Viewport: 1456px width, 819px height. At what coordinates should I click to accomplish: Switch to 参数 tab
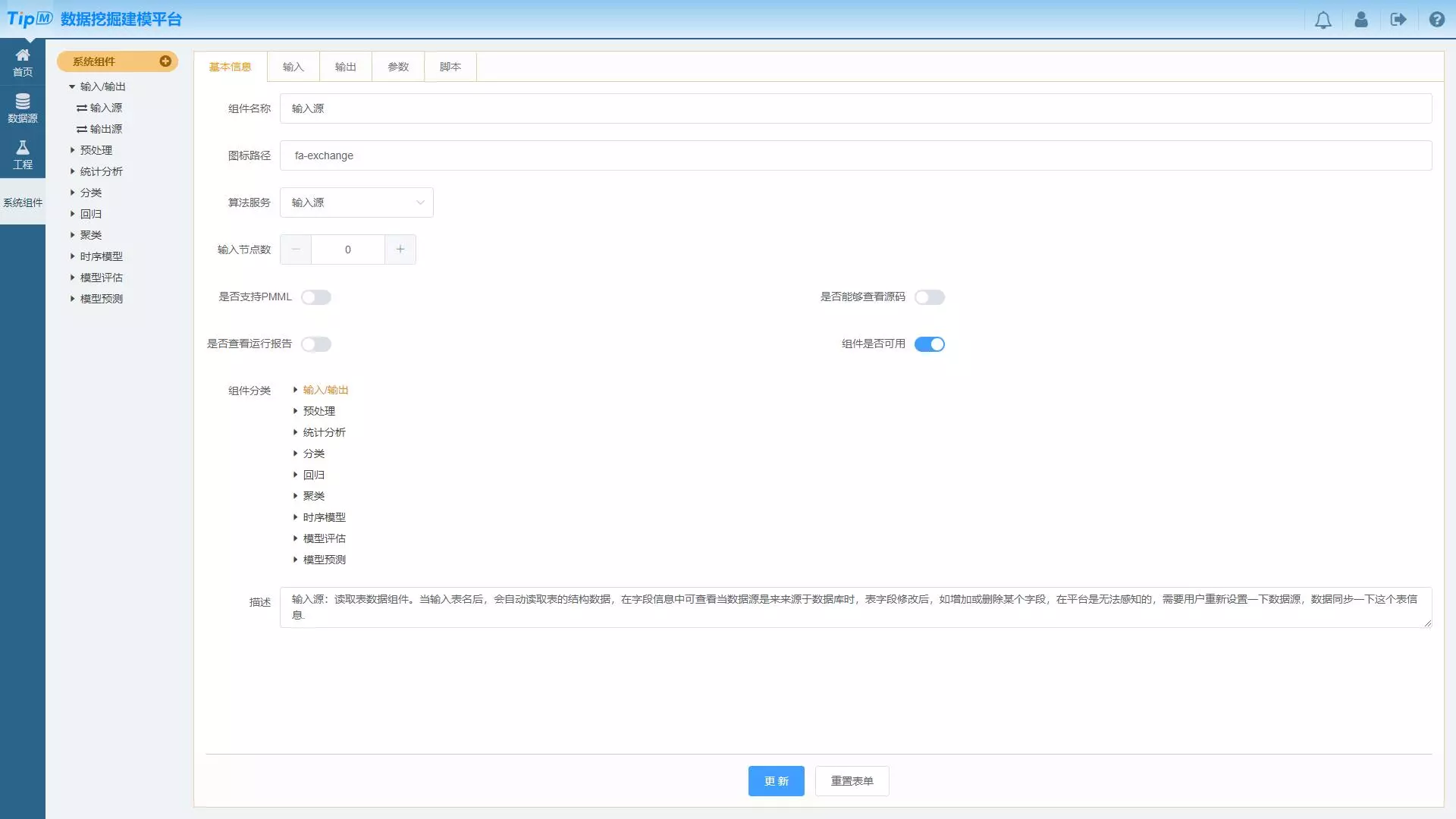[x=398, y=67]
